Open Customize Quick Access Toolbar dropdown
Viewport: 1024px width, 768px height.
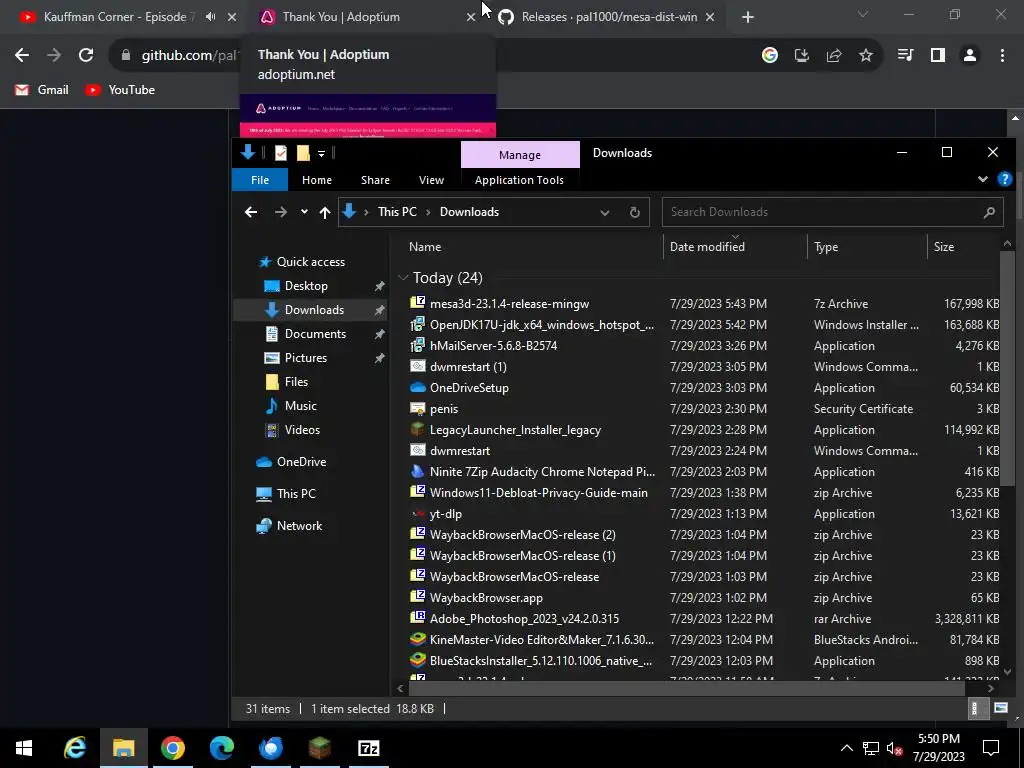coord(321,153)
